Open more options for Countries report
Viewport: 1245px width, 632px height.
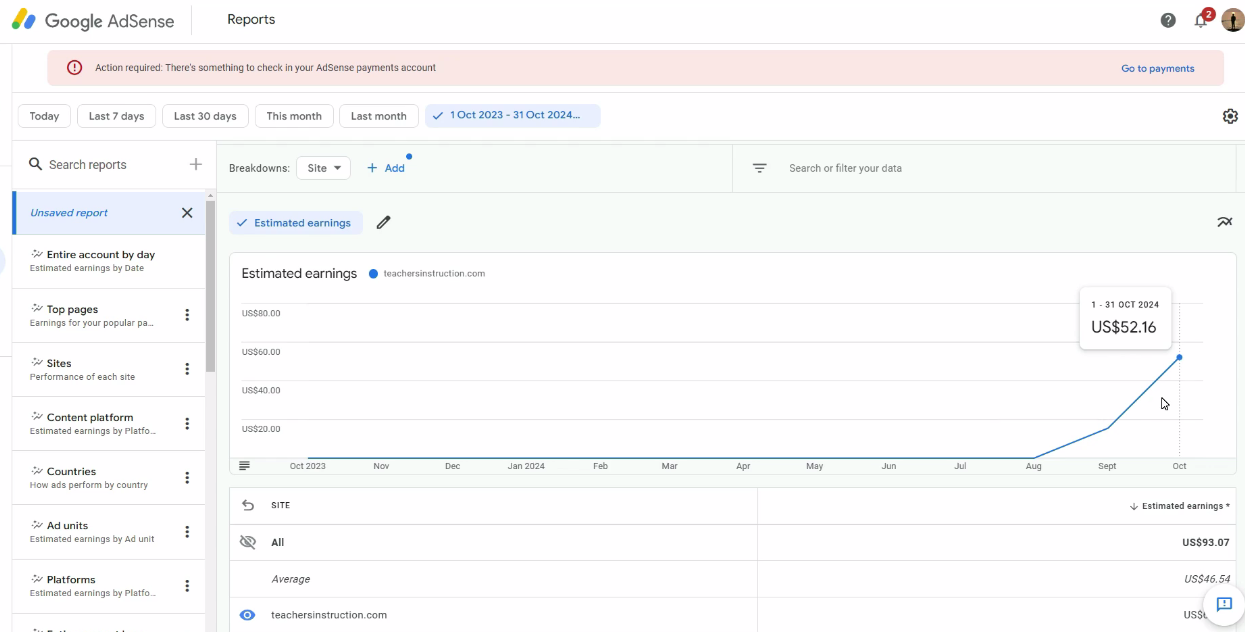187,477
